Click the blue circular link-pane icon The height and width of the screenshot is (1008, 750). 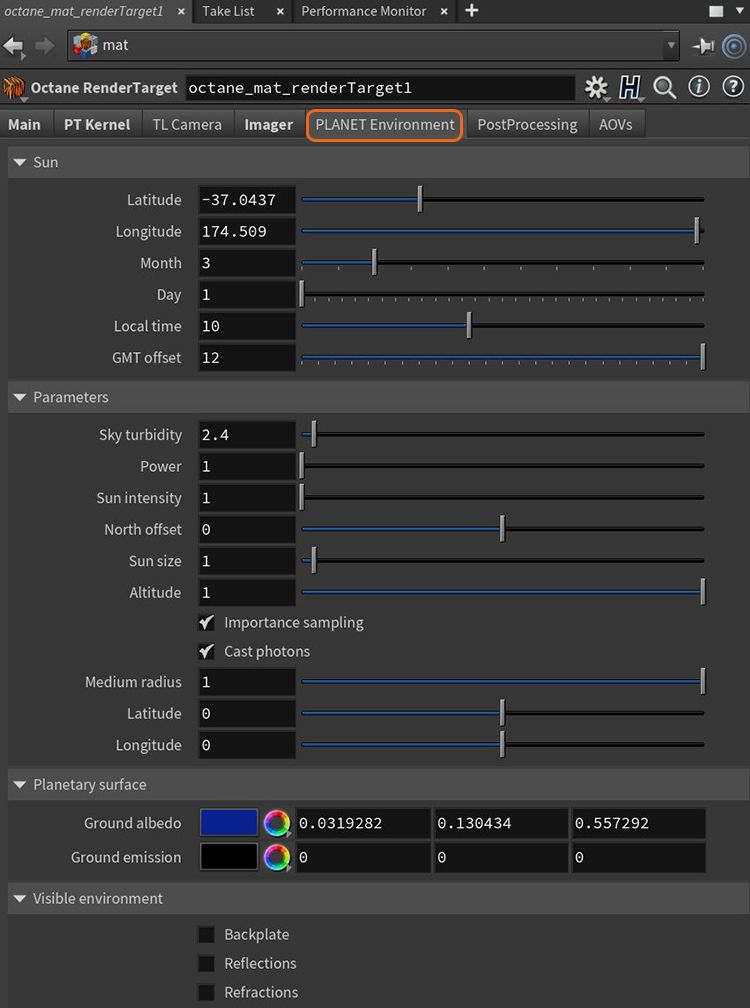coord(733,46)
